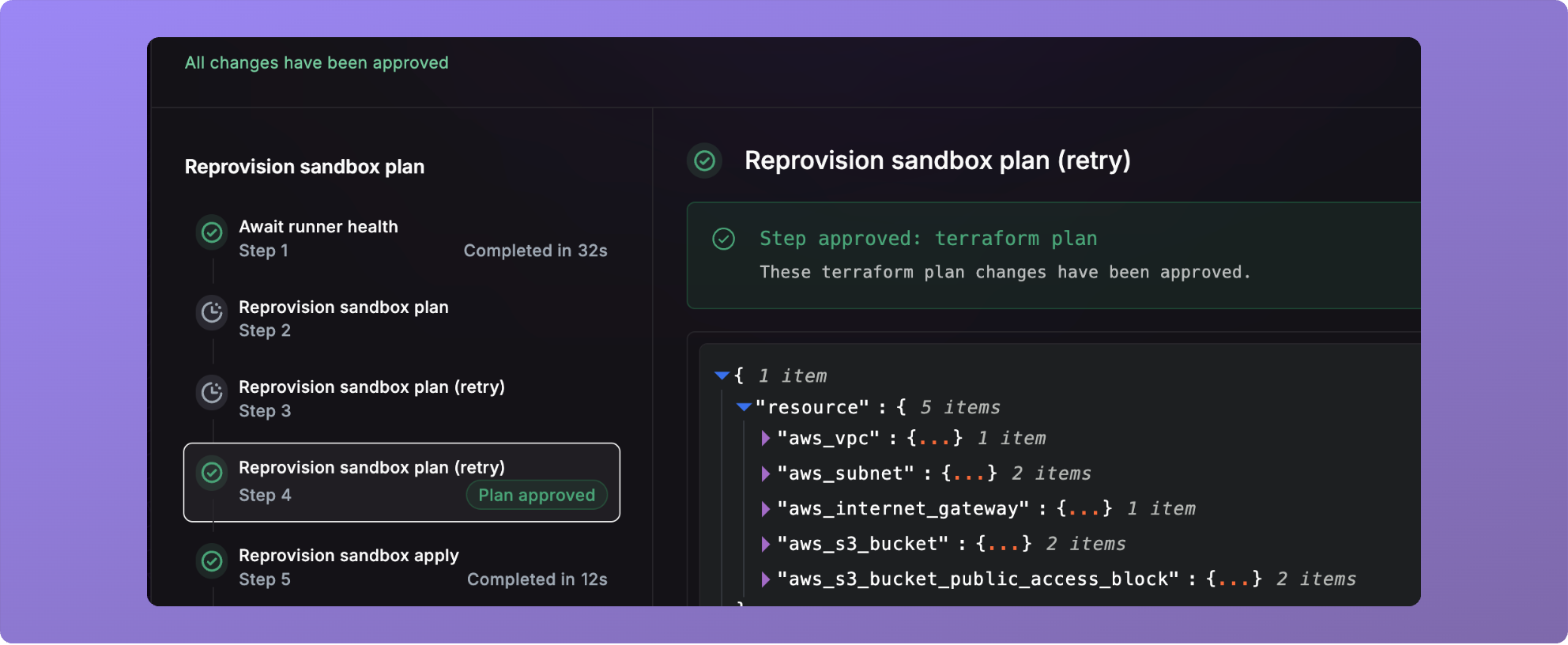The image size is (1568, 645).
Task: Click the pending clock icon for Step 3
Action: pyautogui.click(x=212, y=392)
